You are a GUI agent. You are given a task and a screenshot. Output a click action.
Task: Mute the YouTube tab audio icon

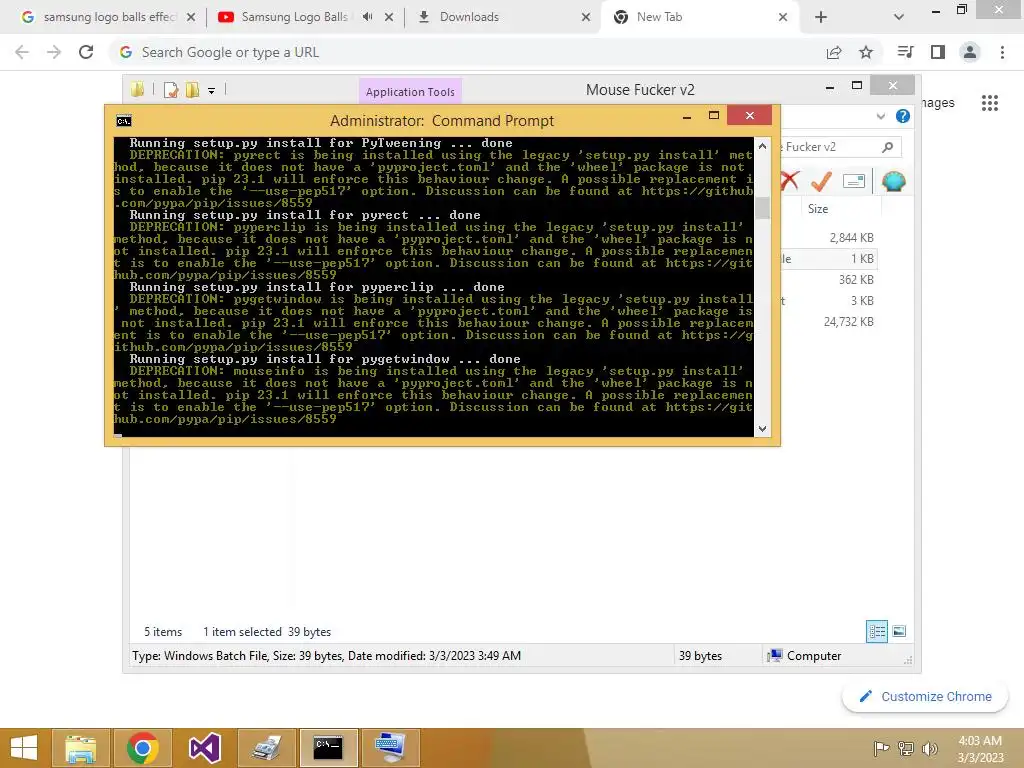368,17
